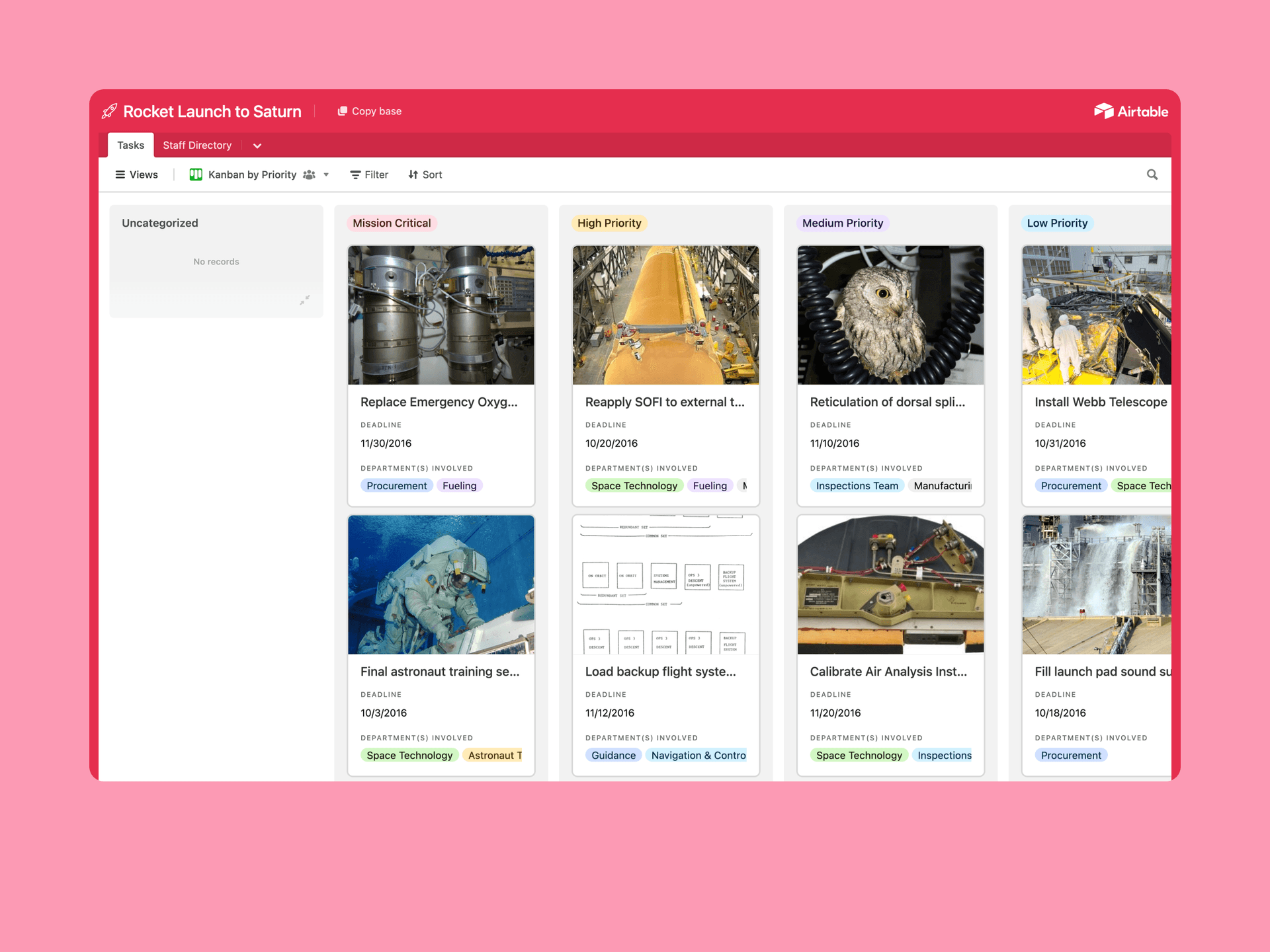The image size is (1270, 952).
Task: Open Fill launch pad sound card title
Action: click(1103, 672)
